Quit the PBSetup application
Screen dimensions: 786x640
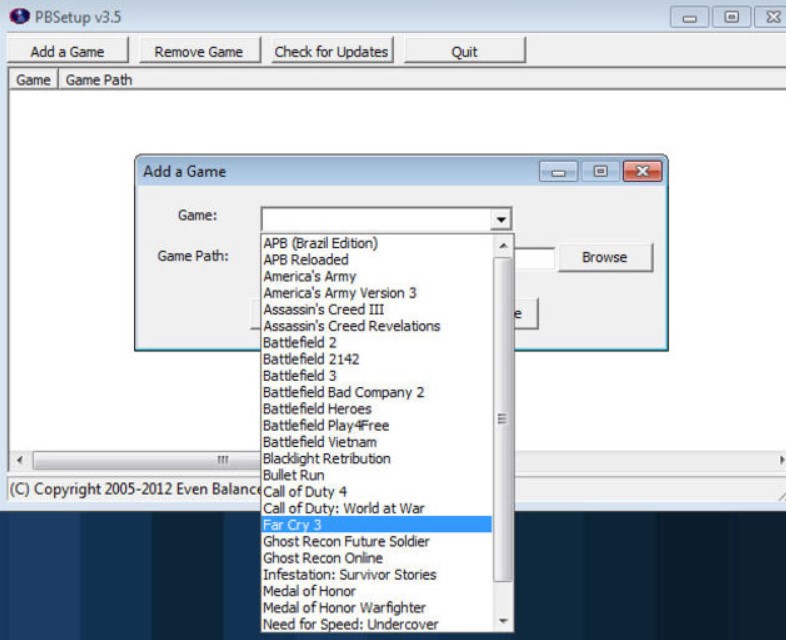[x=465, y=51]
